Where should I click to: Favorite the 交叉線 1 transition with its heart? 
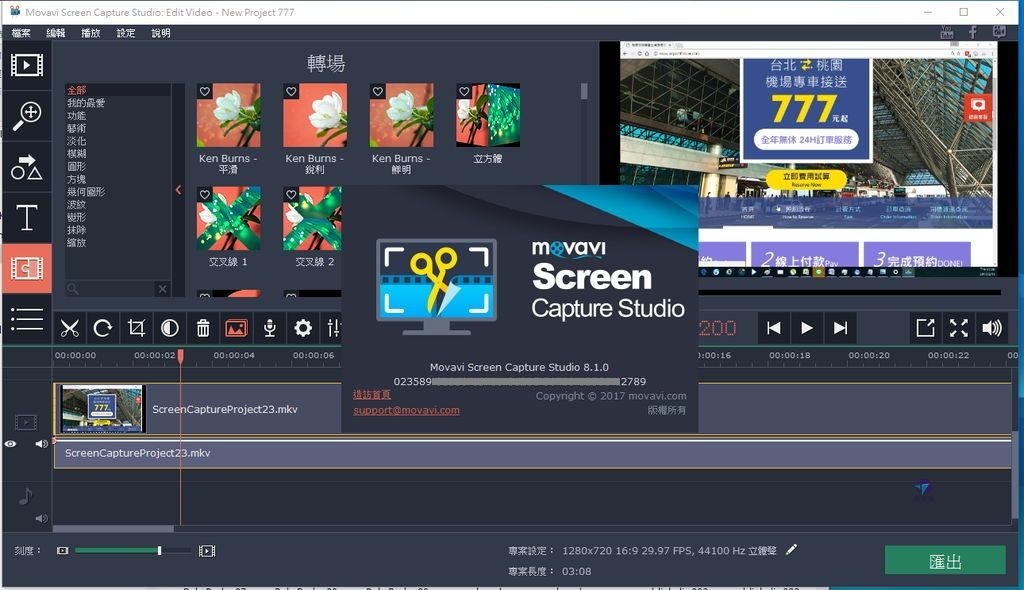tap(205, 195)
